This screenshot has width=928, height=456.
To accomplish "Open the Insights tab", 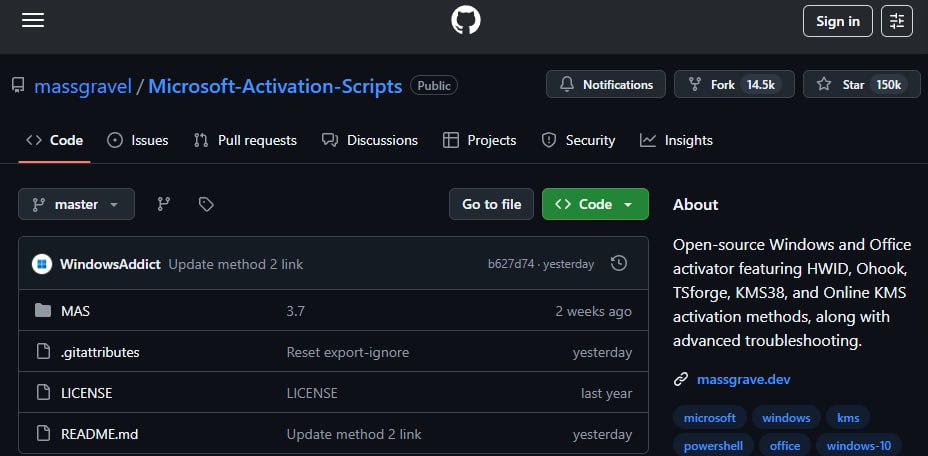I will point(676,140).
